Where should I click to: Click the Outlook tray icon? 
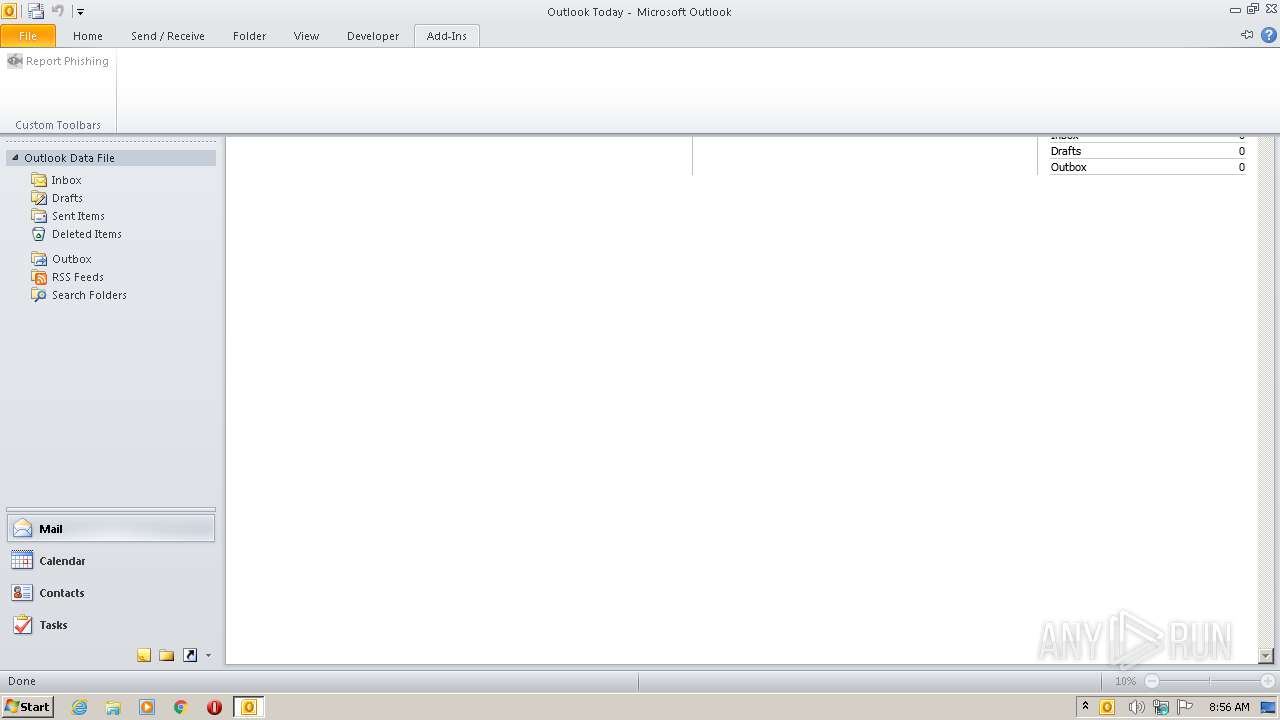[1107, 707]
